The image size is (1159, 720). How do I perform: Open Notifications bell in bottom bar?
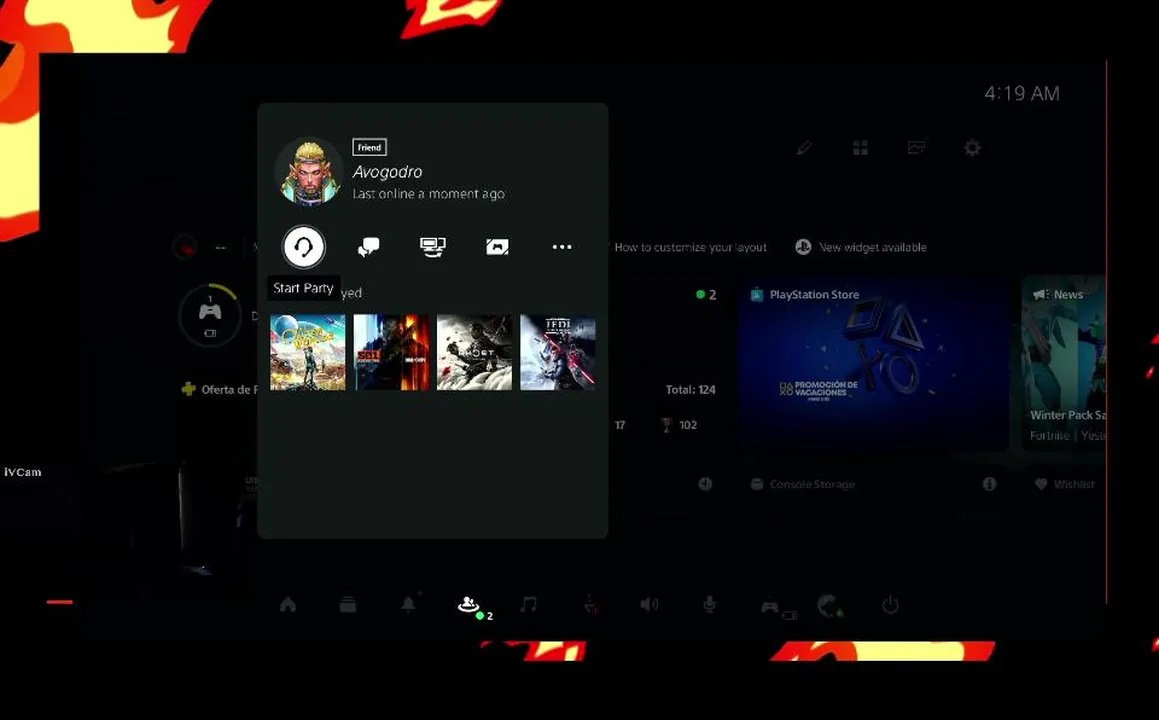click(408, 604)
